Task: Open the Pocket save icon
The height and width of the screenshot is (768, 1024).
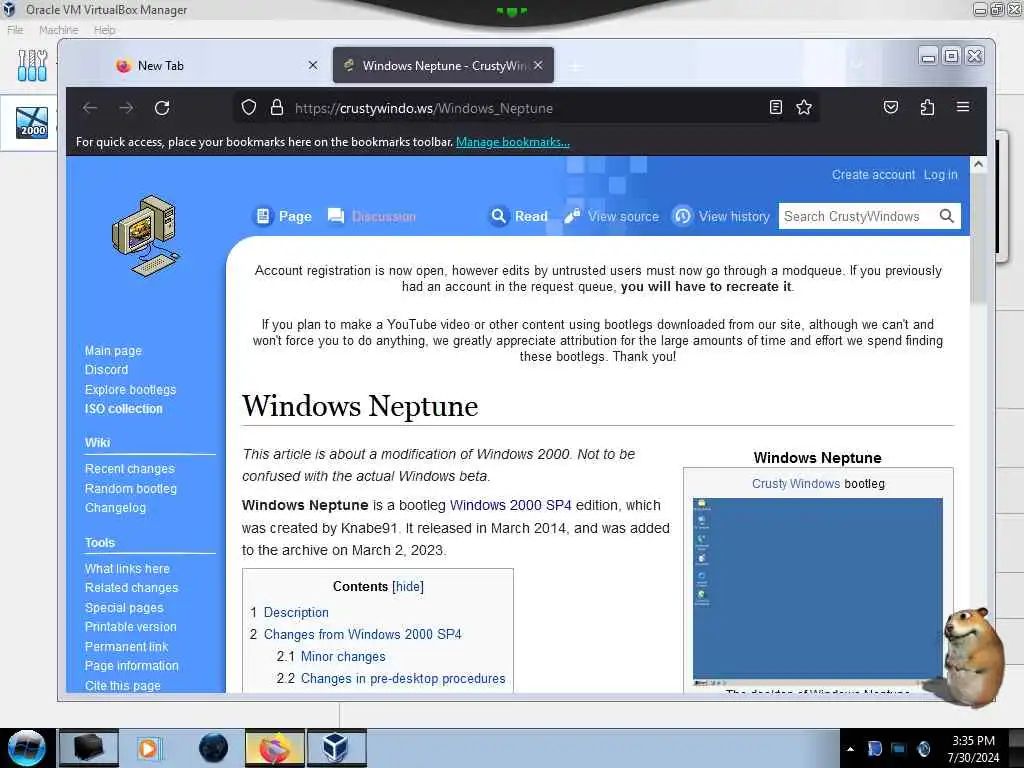Action: (x=891, y=107)
